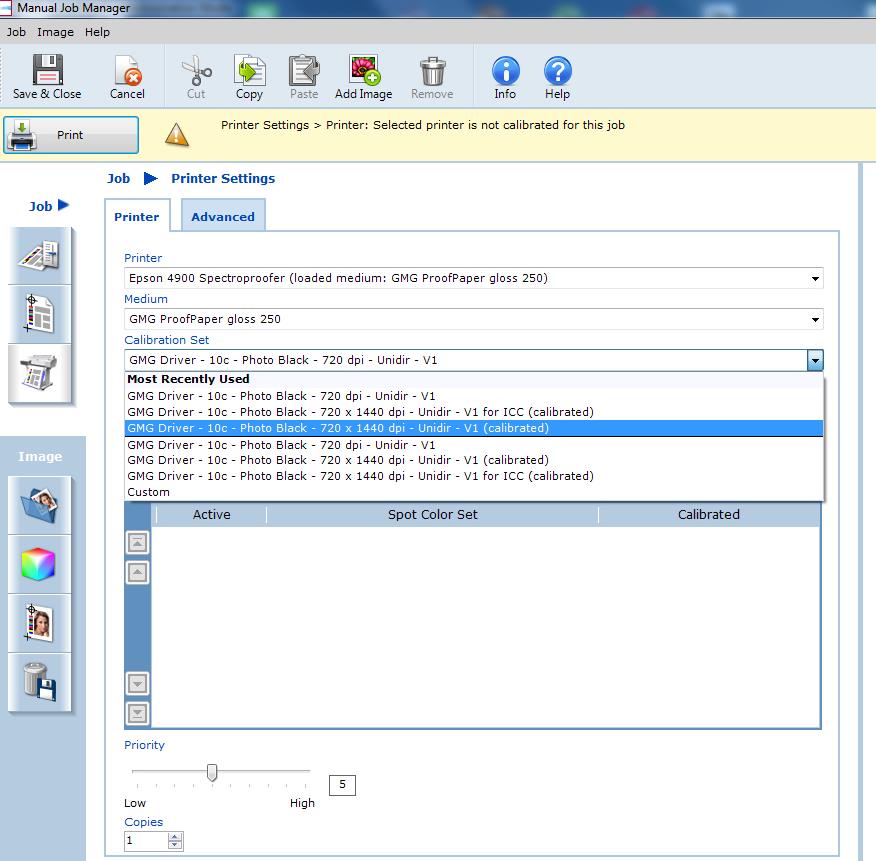Select the Custom calibration option
Screen dimensions: 876x861
tap(474, 492)
